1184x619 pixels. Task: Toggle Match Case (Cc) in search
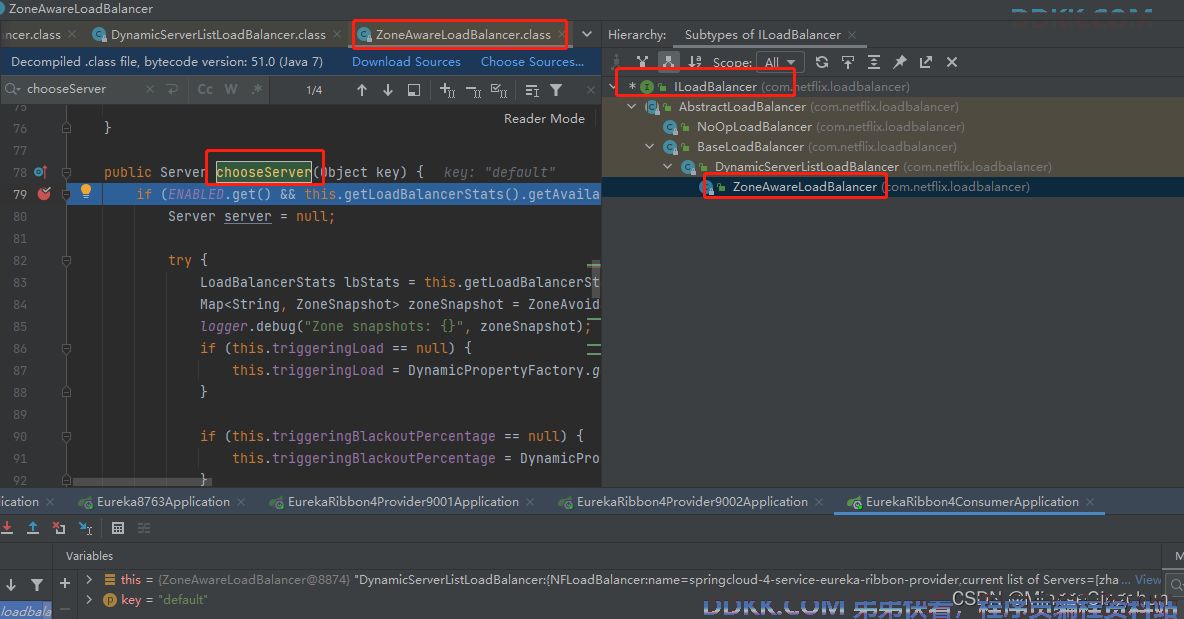tap(205, 89)
